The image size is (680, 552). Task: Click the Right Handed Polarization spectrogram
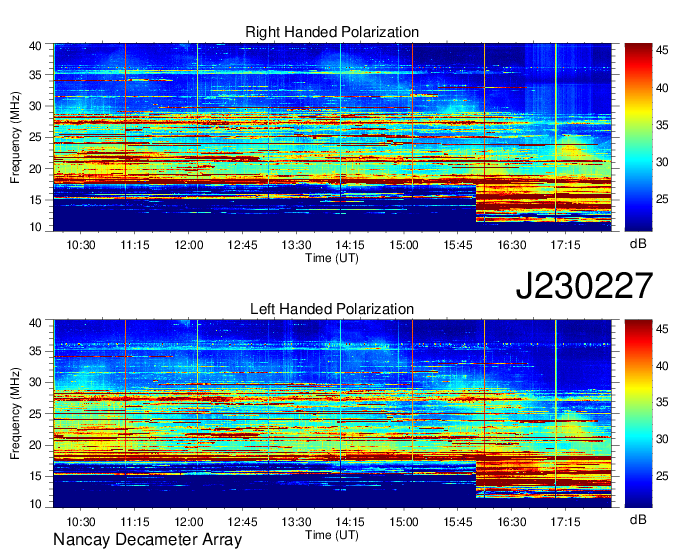coord(332,137)
